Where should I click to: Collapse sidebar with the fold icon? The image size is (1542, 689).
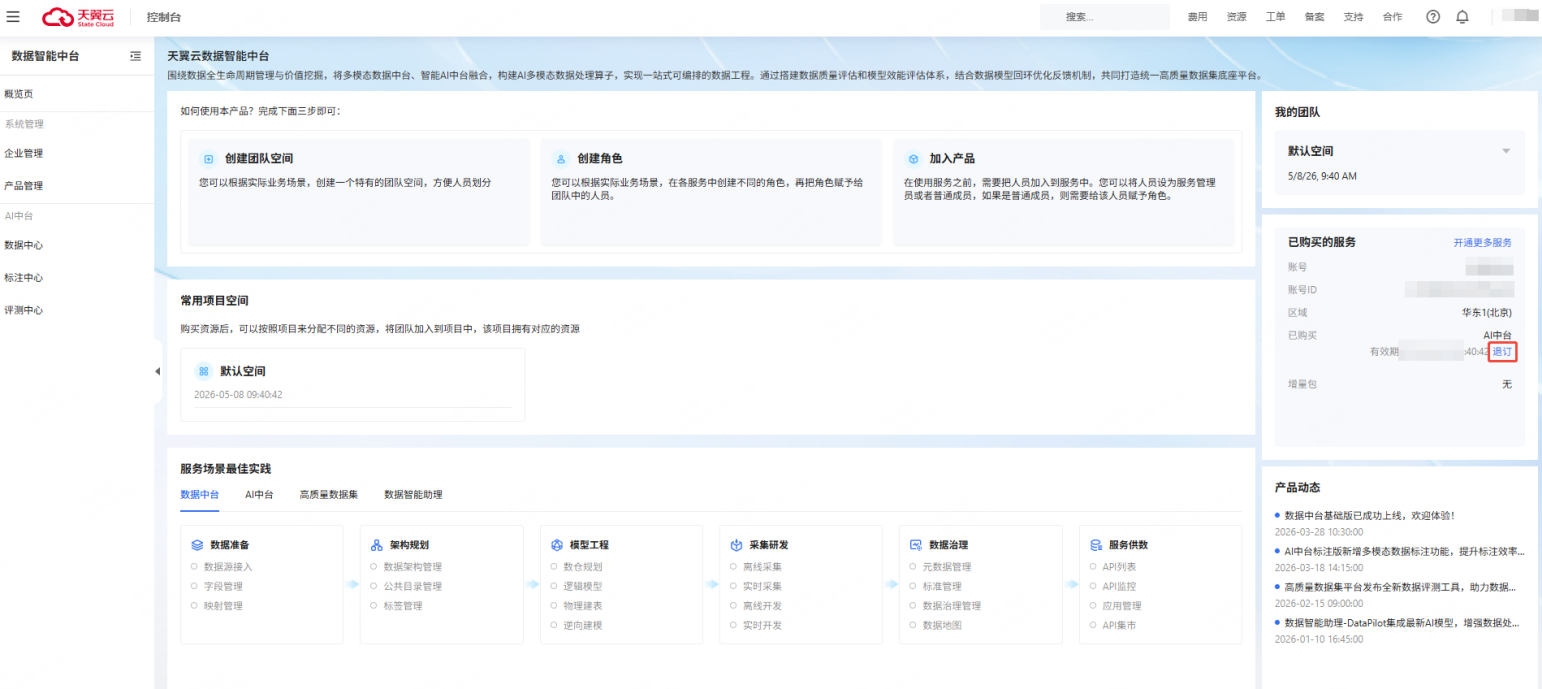click(x=136, y=57)
